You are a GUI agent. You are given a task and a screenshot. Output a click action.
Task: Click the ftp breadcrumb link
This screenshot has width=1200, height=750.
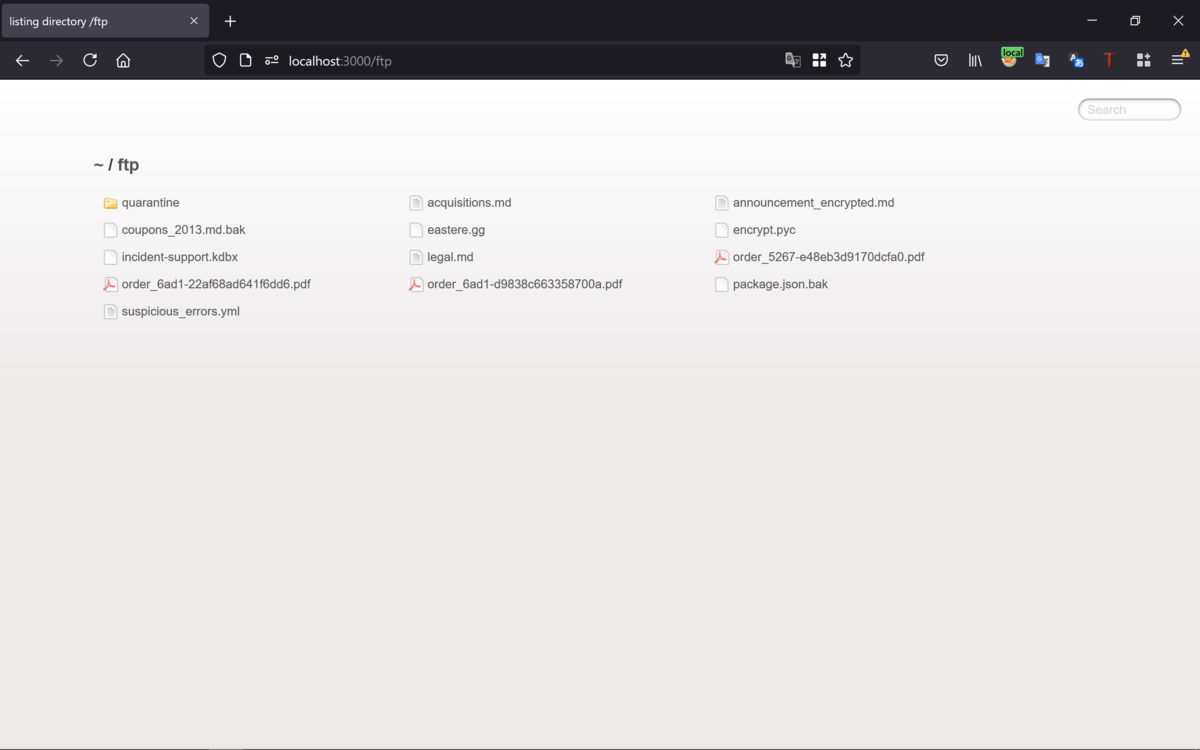pyautogui.click(x=128, y=165)
